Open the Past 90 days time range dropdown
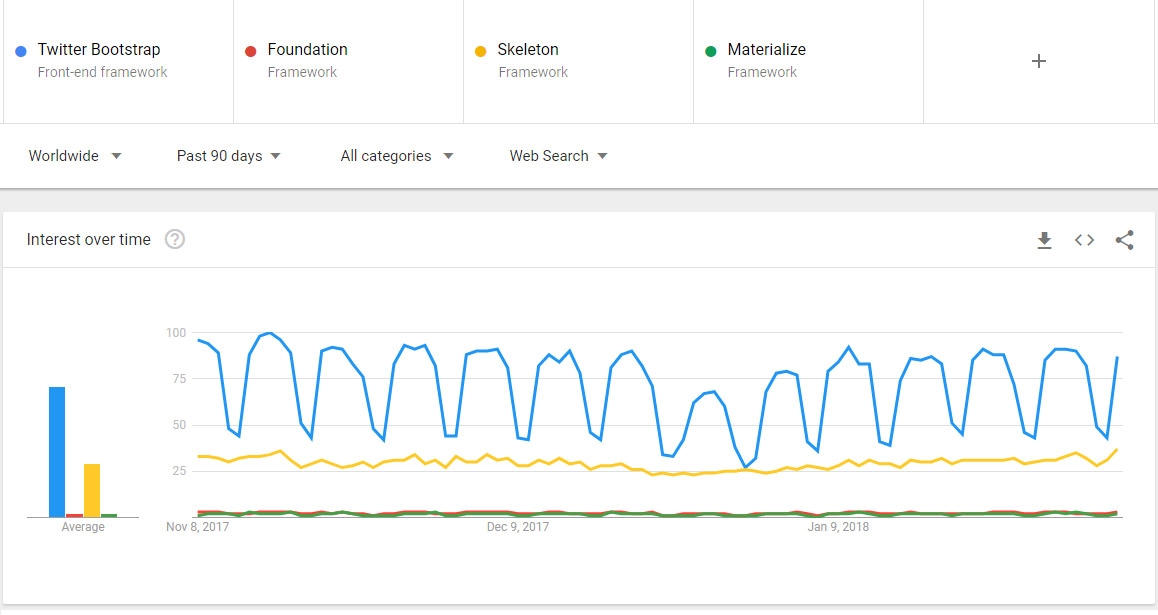The image size is (1158, 615). click(x=228, y=156)
